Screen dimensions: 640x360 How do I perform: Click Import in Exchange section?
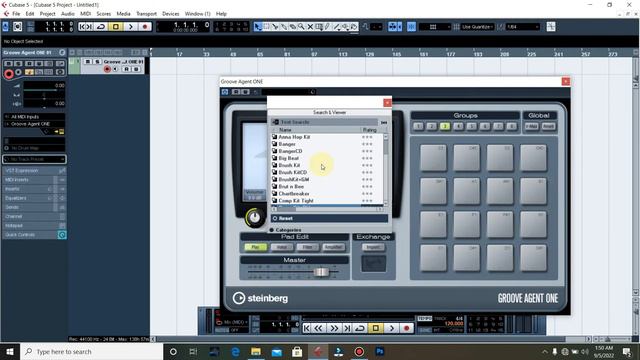click(x=373, y=247)
